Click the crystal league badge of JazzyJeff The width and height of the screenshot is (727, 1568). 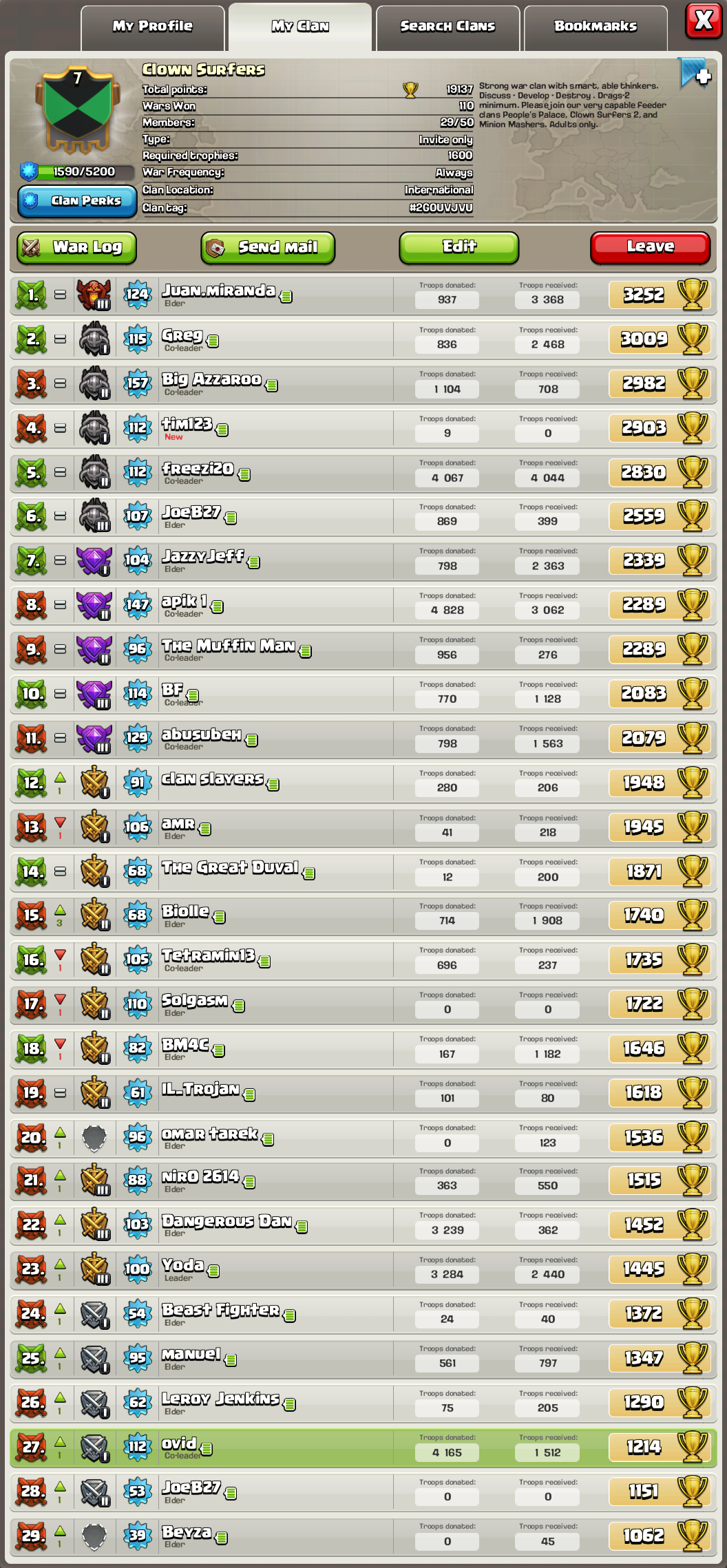click(x=94, y=561)
